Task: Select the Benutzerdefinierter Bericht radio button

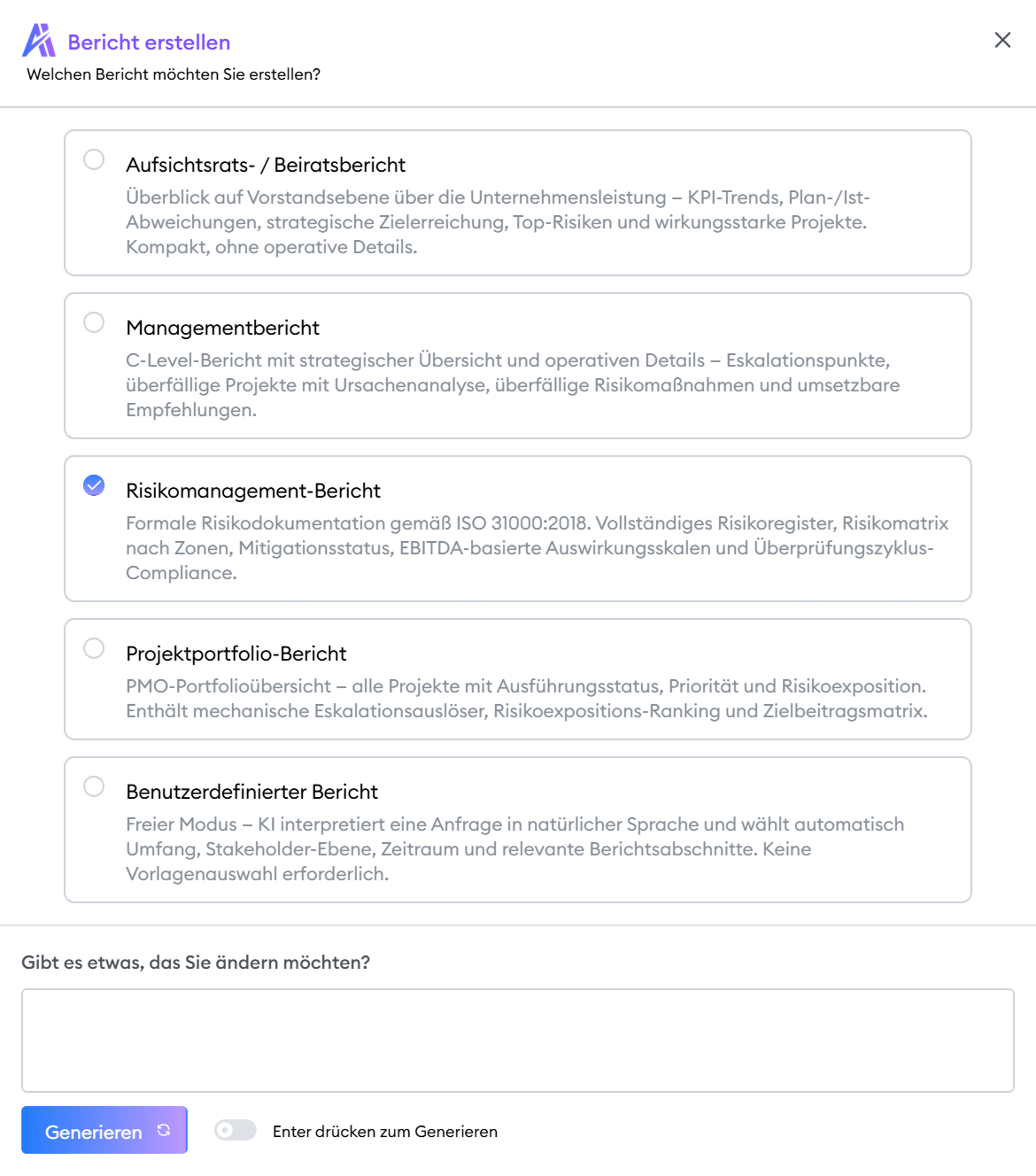Action: (x=94, y=787)
